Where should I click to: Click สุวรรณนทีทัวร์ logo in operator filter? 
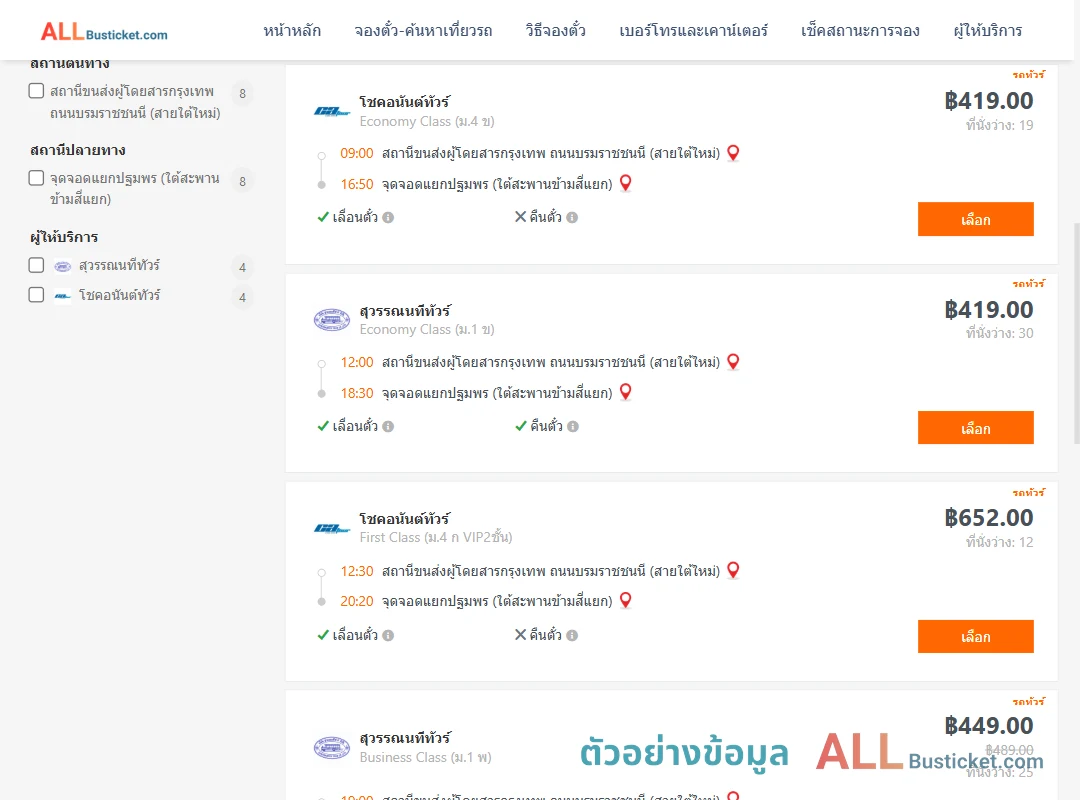click(63, 266)
